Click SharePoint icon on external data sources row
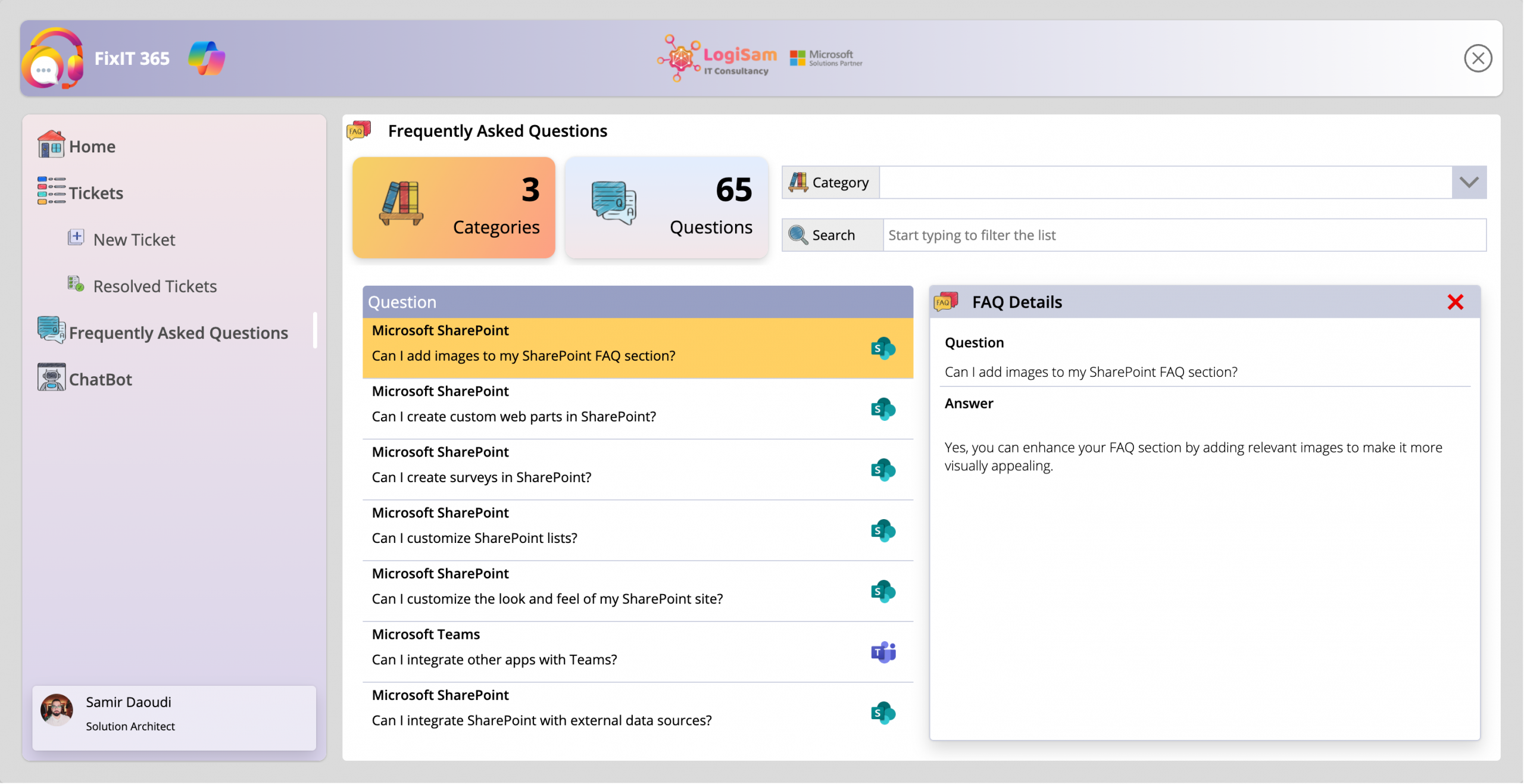 [x=883, y=713]
